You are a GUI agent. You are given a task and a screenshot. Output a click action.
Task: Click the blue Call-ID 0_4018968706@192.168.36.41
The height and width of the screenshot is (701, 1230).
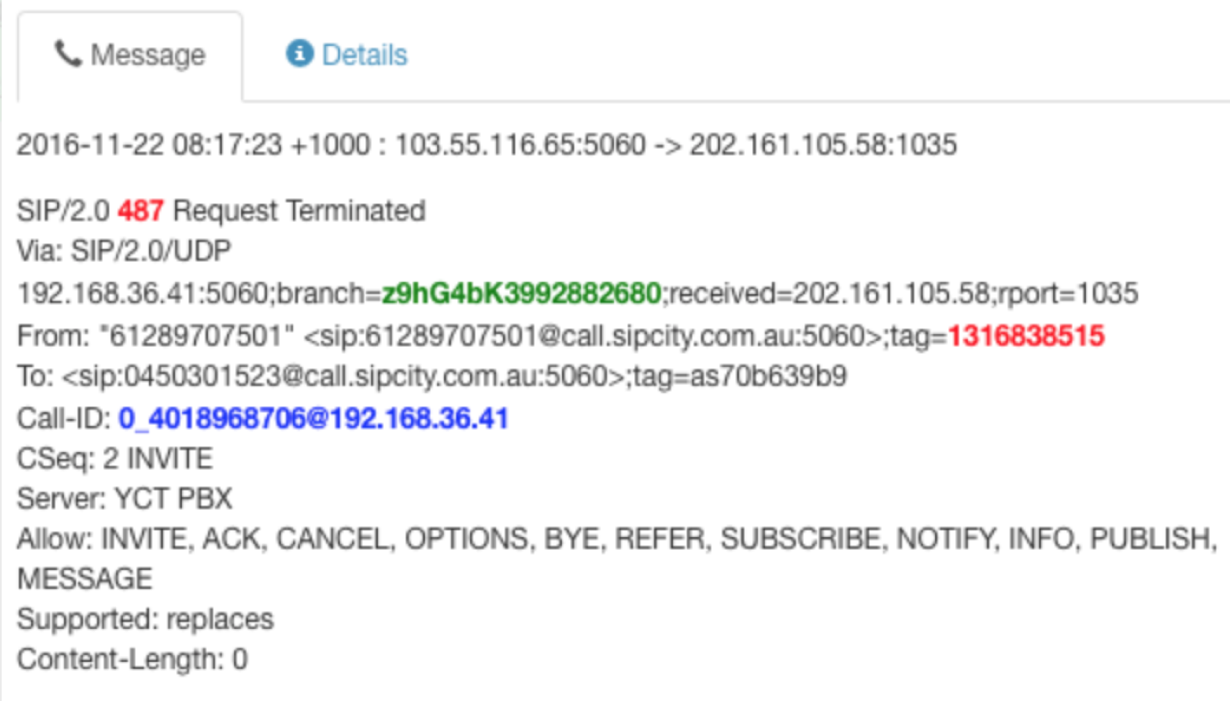point(314,418)
